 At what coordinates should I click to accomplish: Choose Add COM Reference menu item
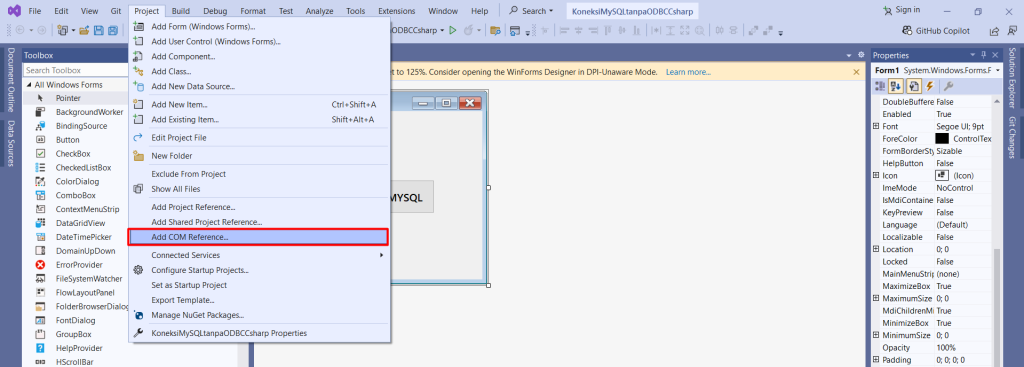point(260,237)
